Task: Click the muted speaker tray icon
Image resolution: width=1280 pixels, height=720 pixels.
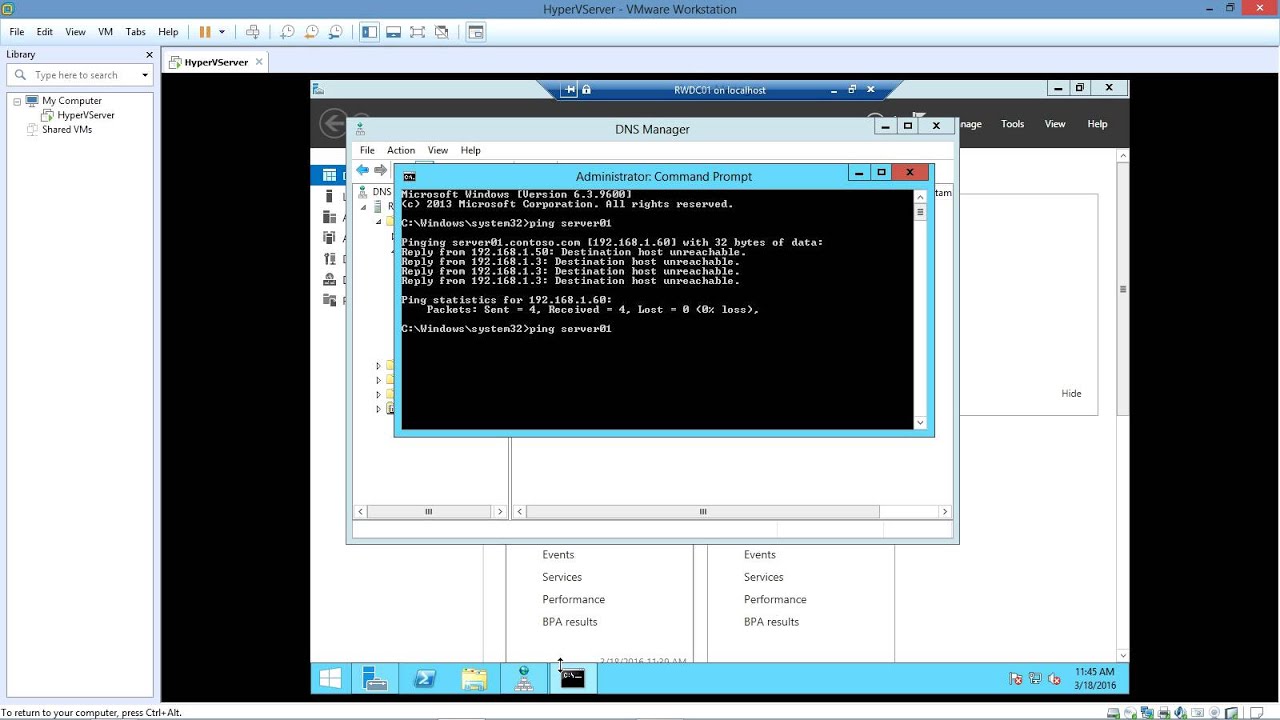Action: (x=1054, y=679)
